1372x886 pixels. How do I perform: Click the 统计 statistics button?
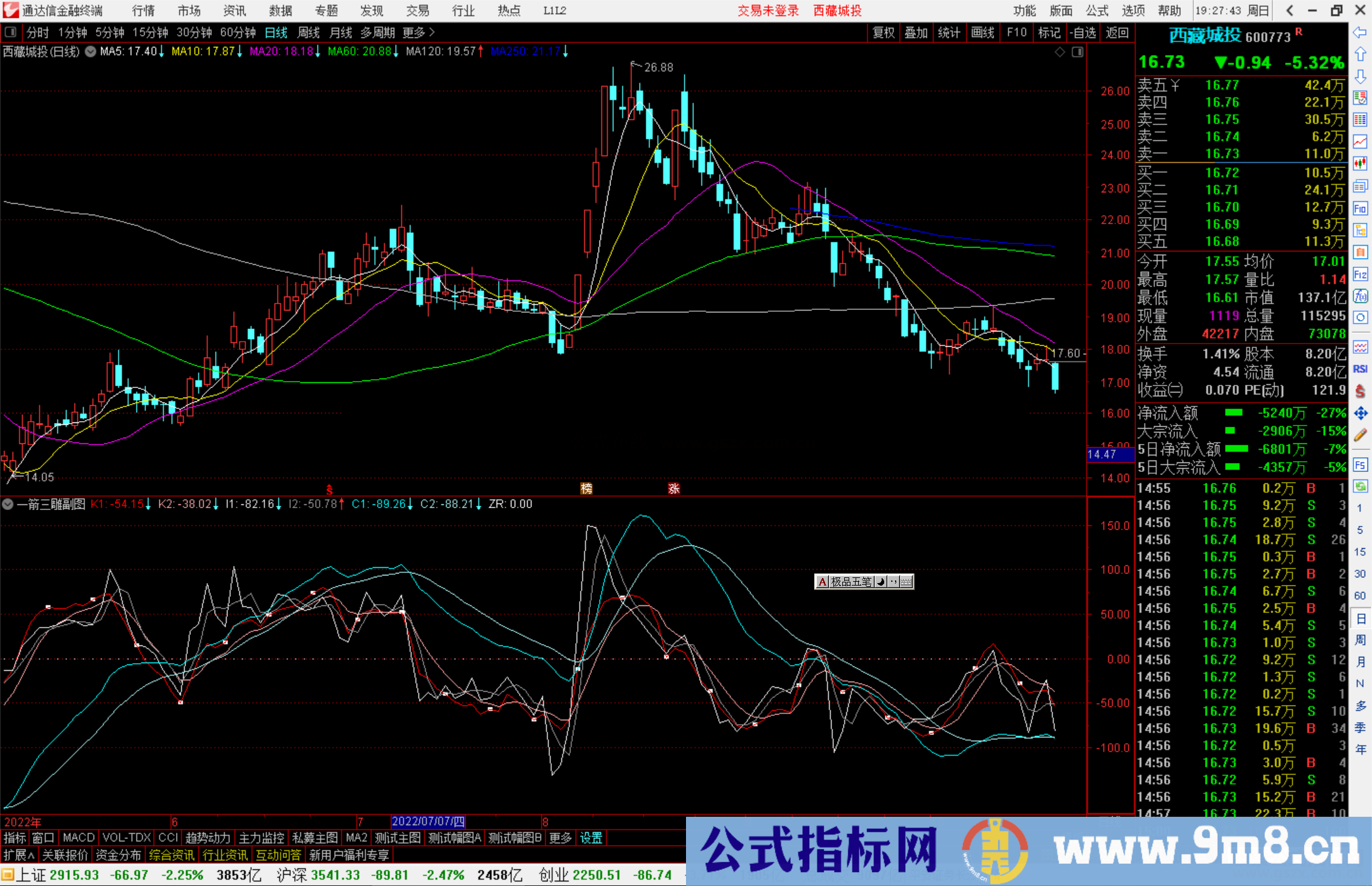coord(949,32)
